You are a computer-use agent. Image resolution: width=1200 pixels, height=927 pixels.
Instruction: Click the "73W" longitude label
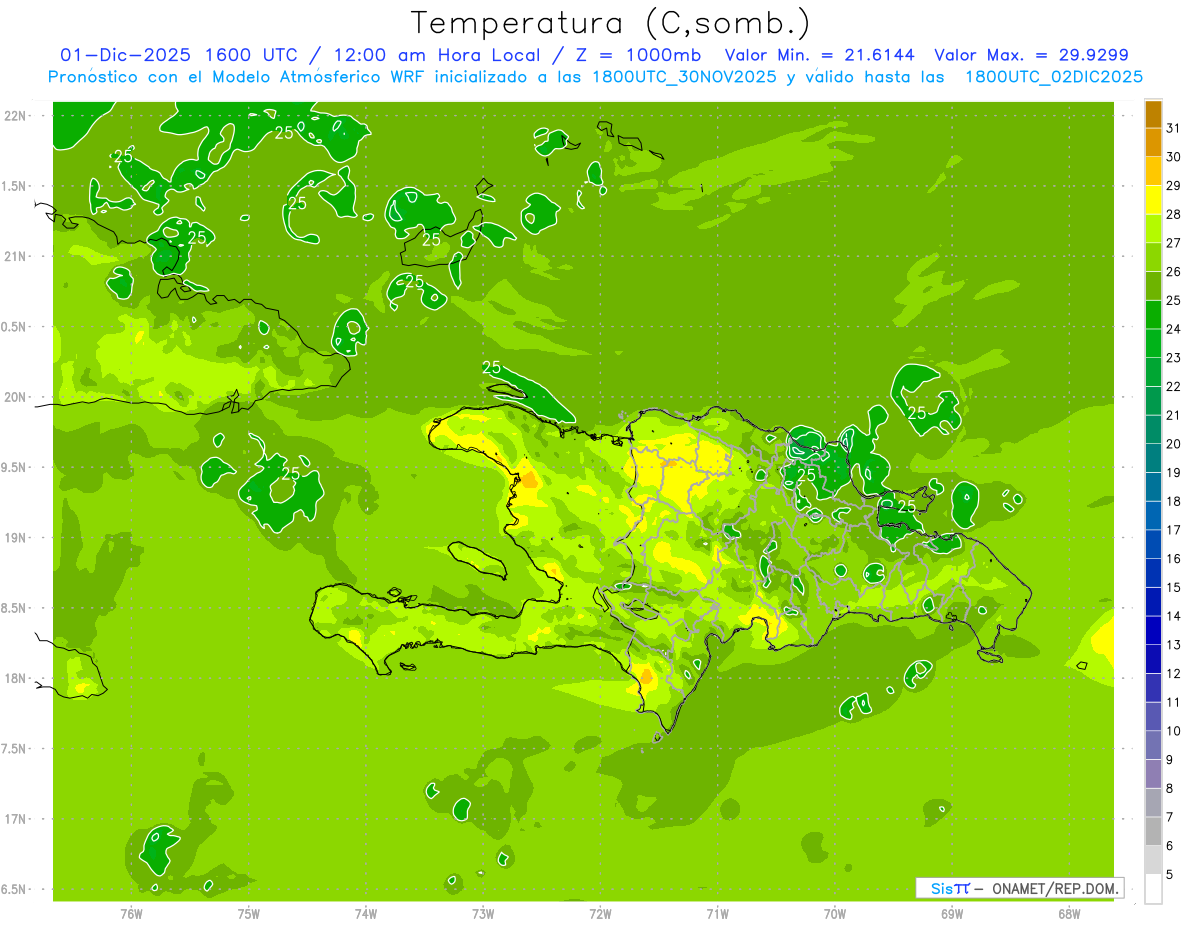click(483, 913)
